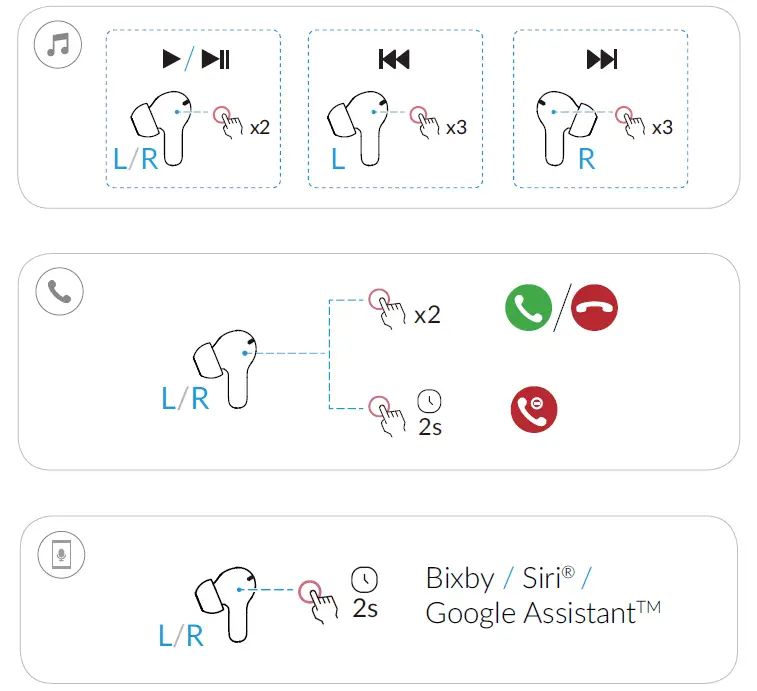Screen dimensions: 757x691
Task: Click the green answer call icon
Action: (529, 308)
